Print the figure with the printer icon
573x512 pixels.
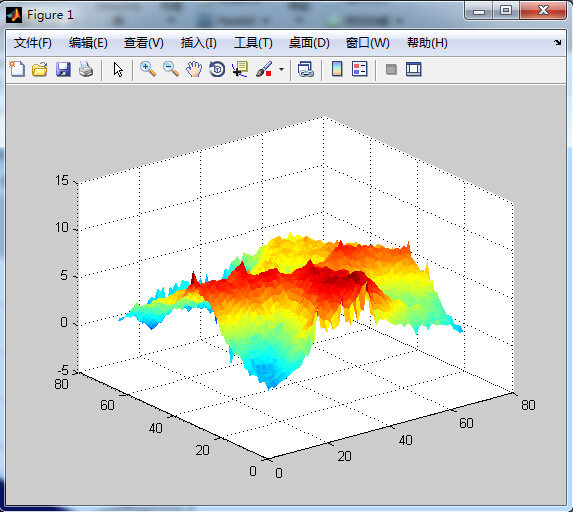tap(86, 69)
